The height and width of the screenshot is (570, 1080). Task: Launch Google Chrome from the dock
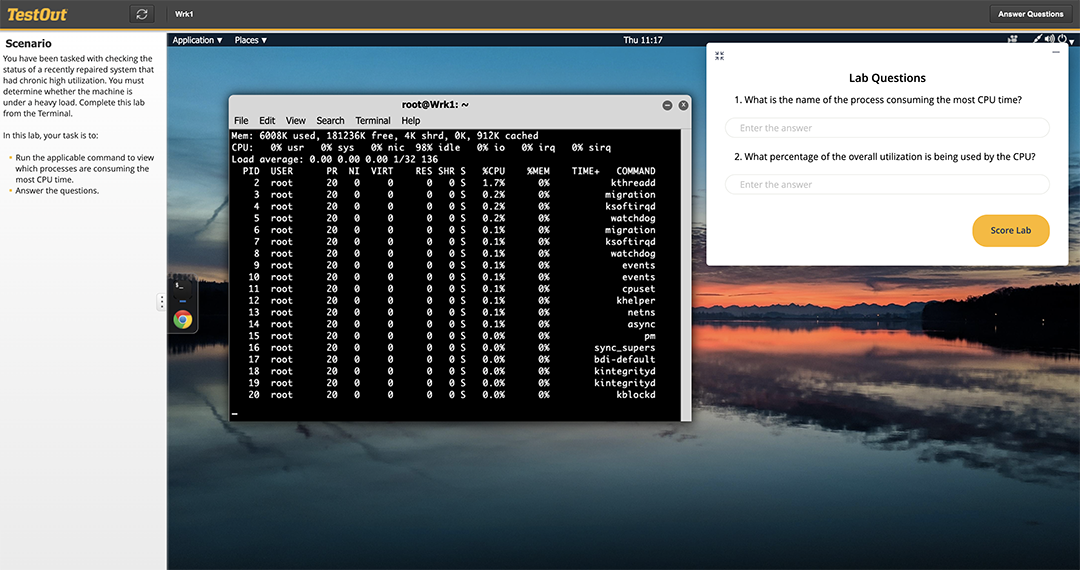pyautogui.click(x=182, y=319)
